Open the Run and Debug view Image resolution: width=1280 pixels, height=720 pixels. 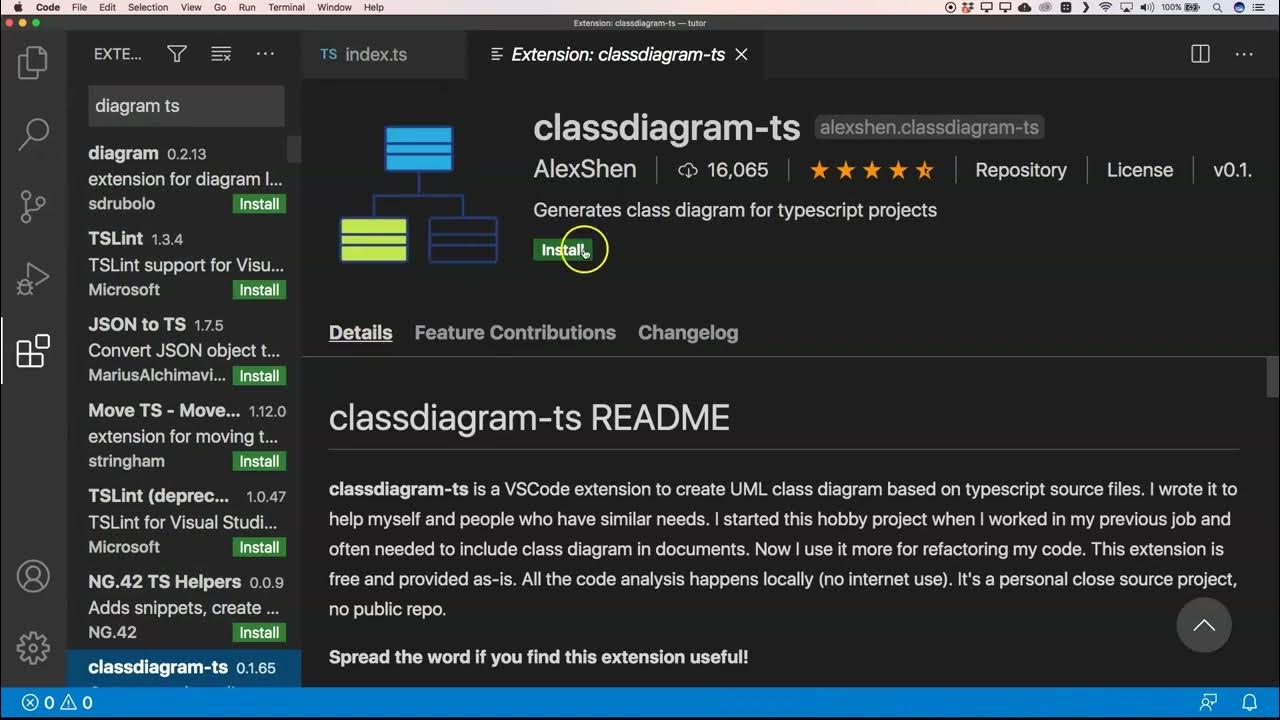click(x=33, y=279)
